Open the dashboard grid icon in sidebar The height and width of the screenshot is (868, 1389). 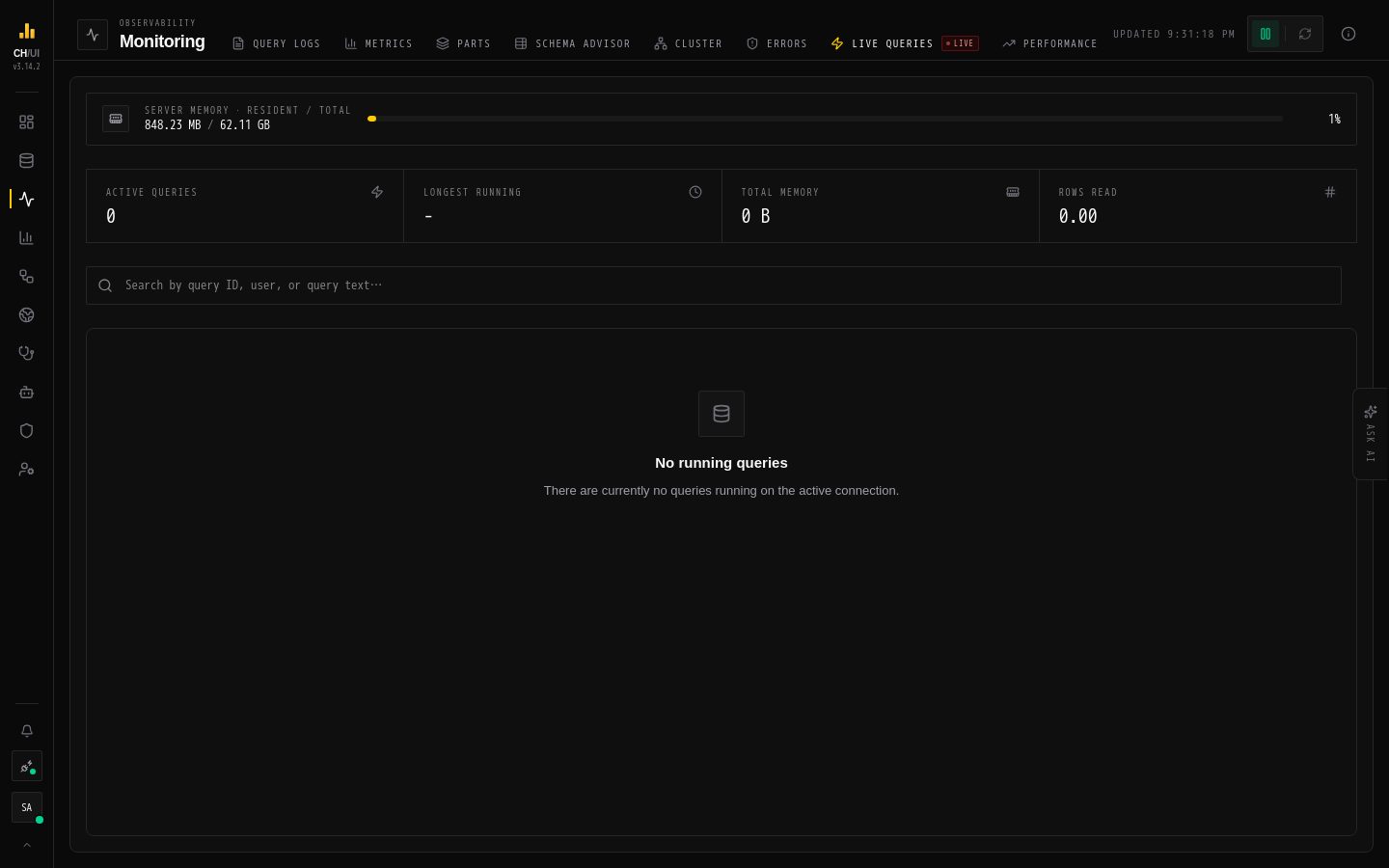(x=26, y=122)
